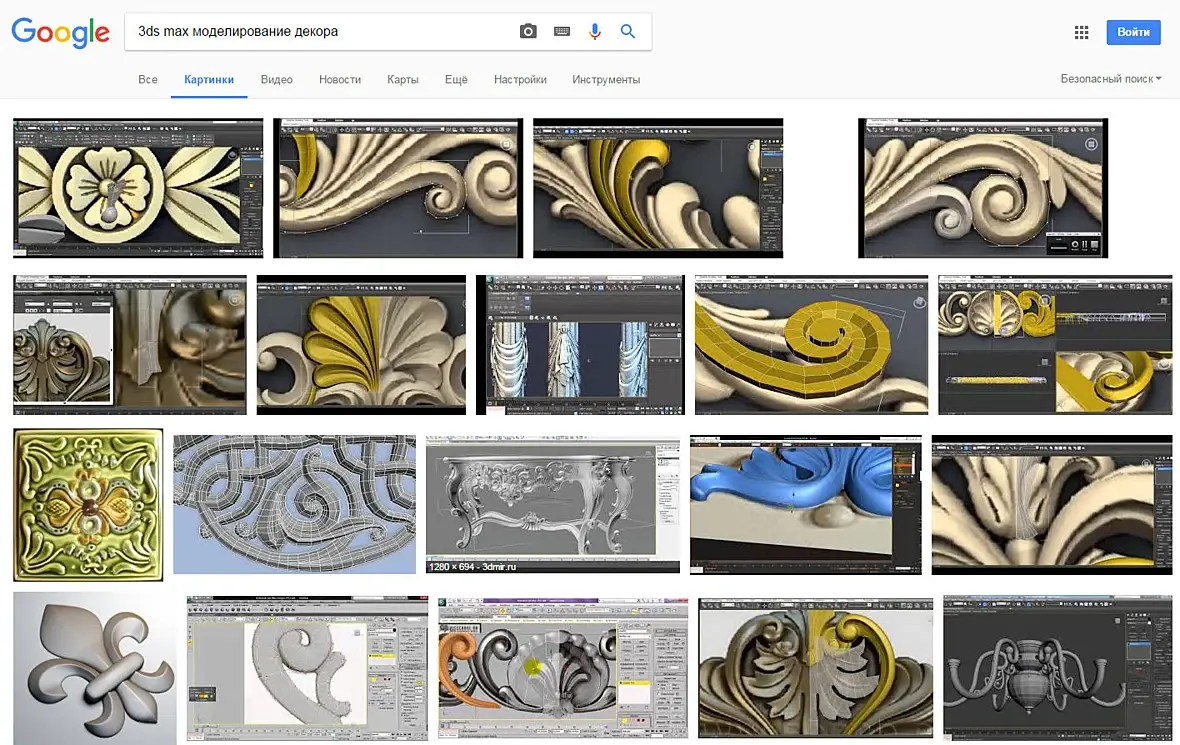Click the Google logo
Screen dimensions: 1180x745
[60, 32]
